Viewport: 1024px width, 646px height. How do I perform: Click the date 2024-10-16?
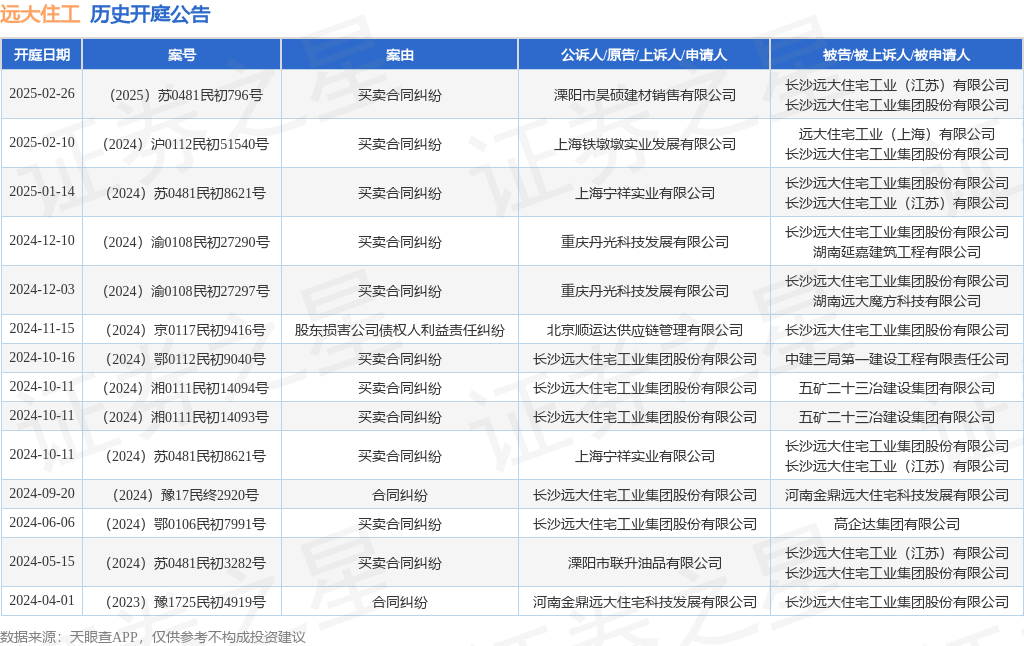coord(42,357)
